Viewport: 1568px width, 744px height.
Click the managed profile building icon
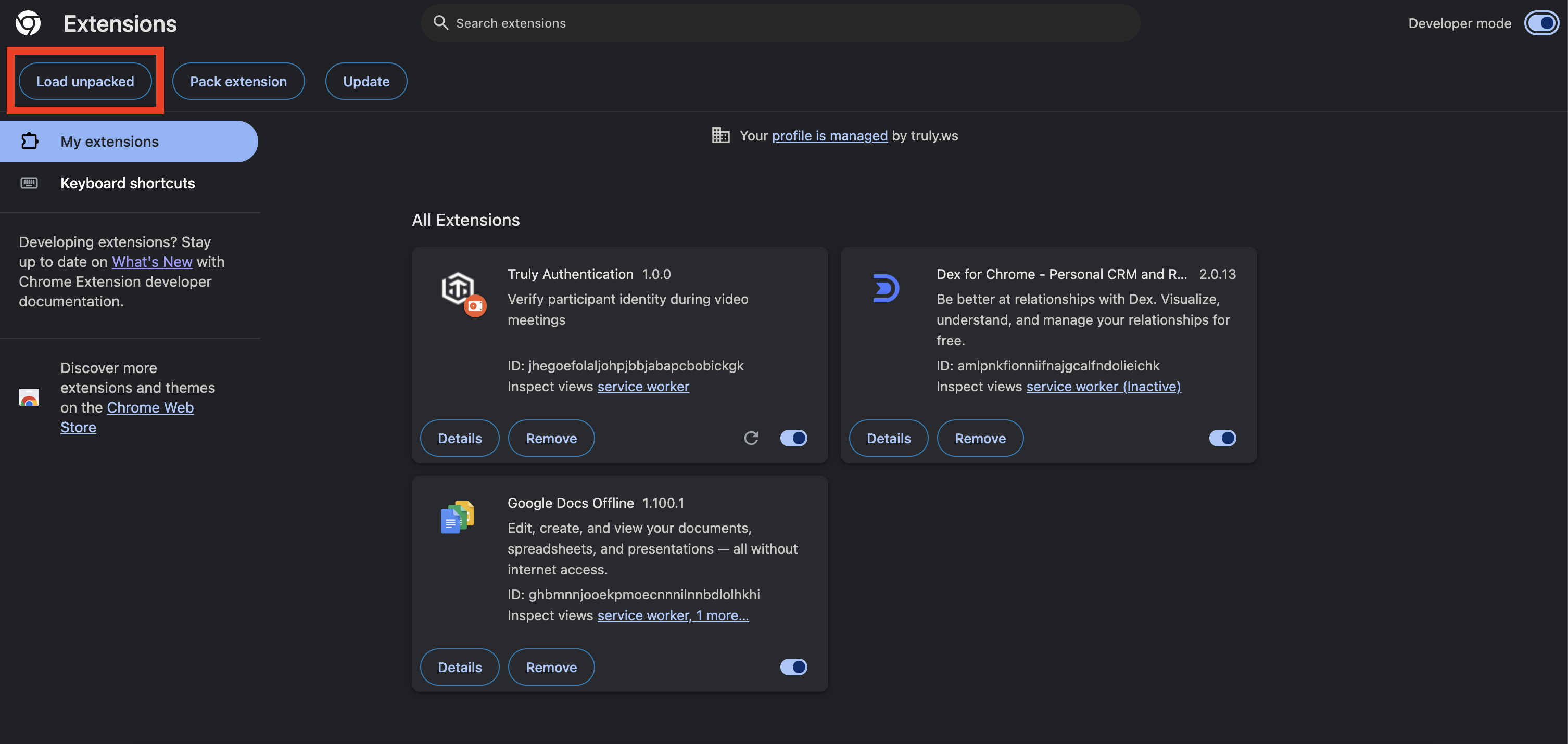pyautogui.click(x=720, y=135)
